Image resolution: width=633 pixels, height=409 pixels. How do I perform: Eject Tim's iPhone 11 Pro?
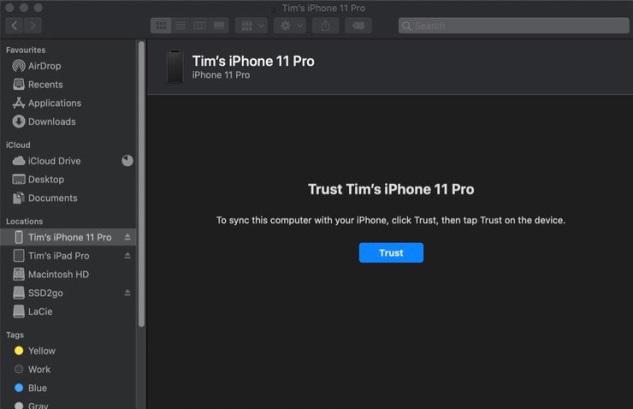(x=127, y=237)
